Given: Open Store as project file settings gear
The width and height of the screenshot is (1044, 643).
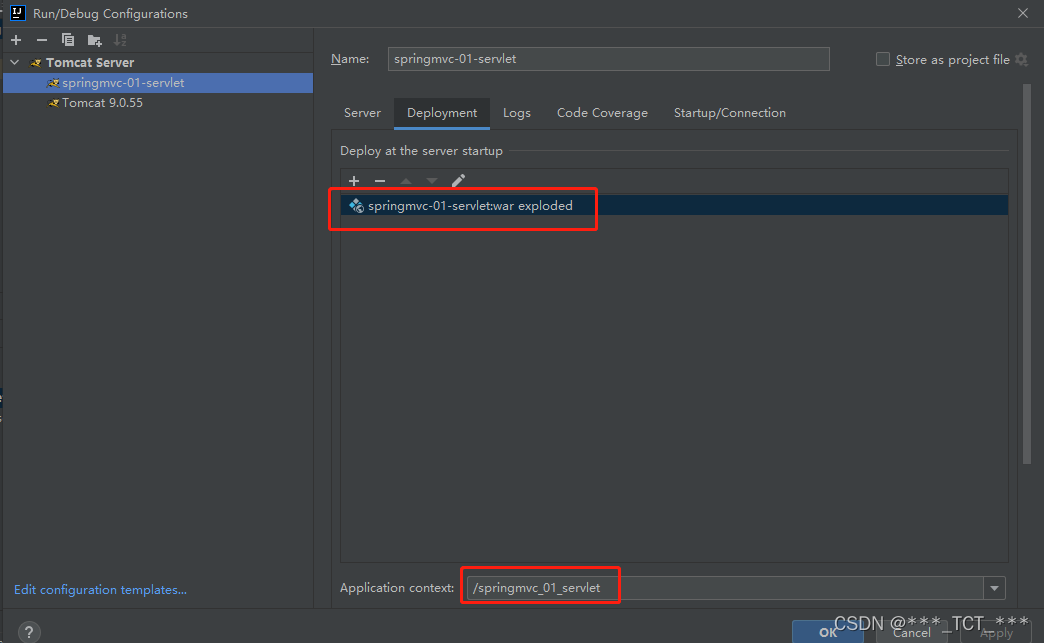Looking at the screenshot, I should (x=1021, y=59).
